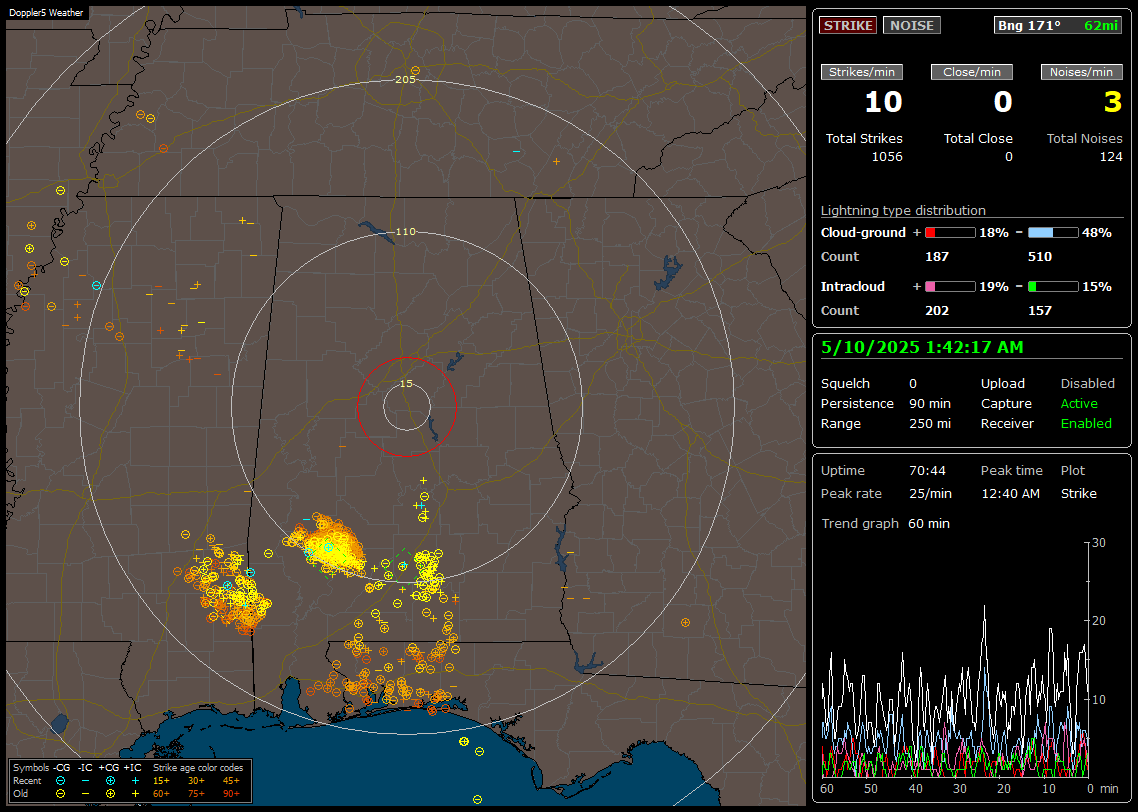Click the Doppler5 Weather title label
The height and width of the screenshot is (812, 1138).
[46, 12]
